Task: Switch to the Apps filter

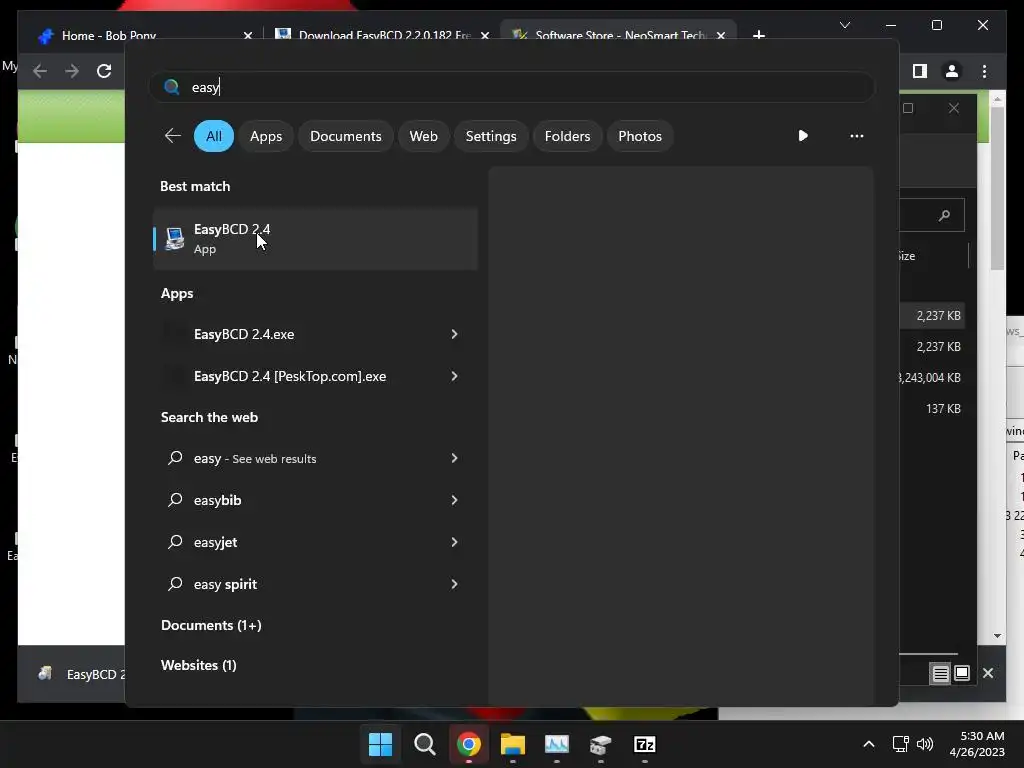Action: pos(266,136)
